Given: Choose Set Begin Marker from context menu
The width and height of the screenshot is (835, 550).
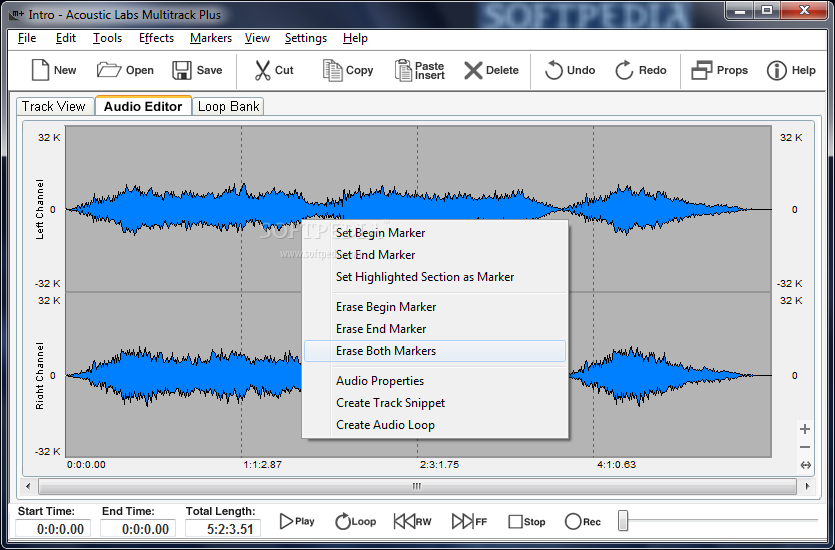Looking at the screenshot, I should click(435, 233).
